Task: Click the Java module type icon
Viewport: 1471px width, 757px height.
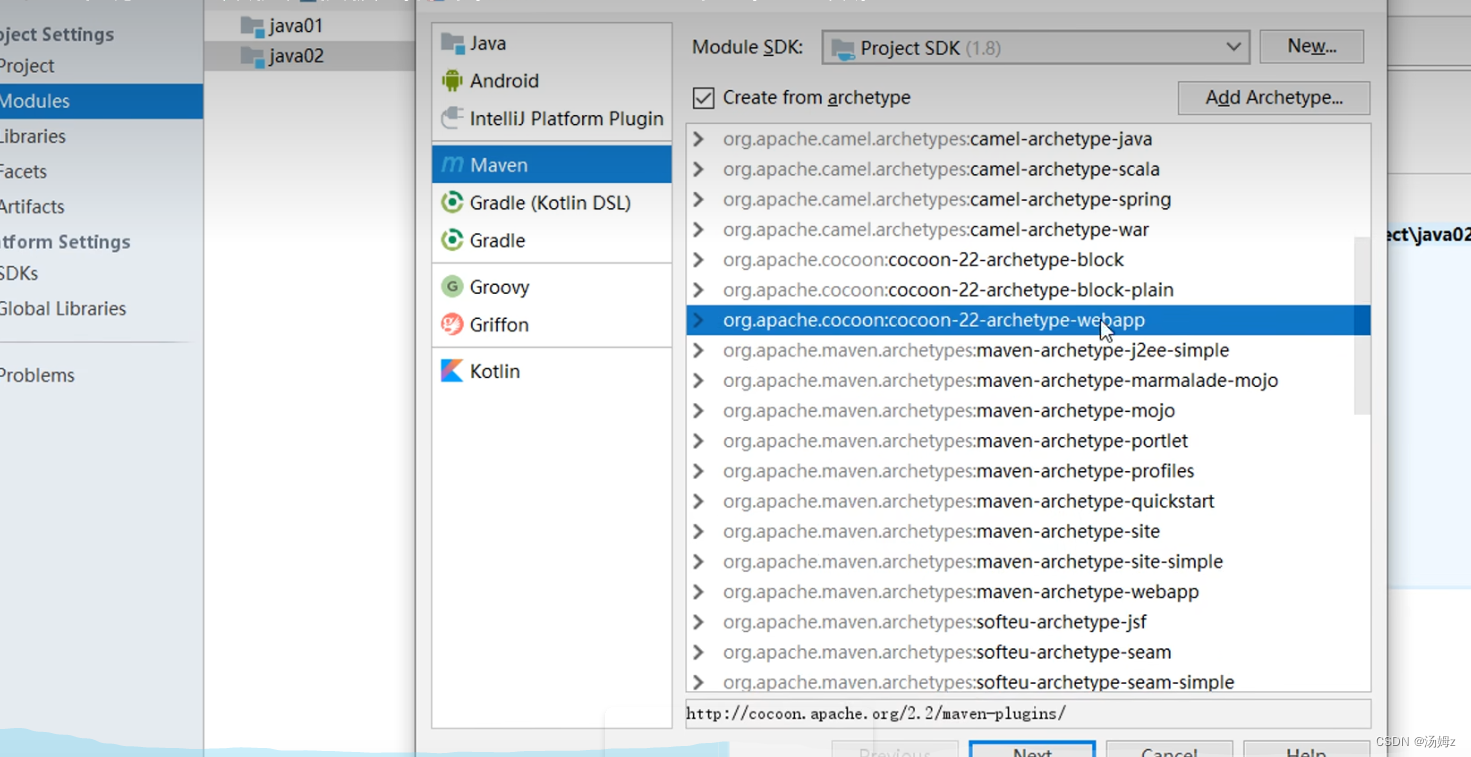Action: click(x=453, y=43)
